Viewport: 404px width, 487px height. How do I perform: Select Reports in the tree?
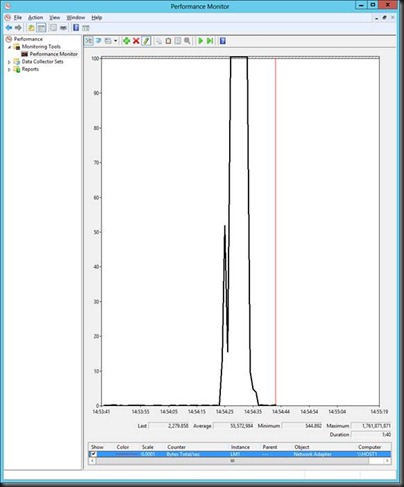tap(30, 69)
